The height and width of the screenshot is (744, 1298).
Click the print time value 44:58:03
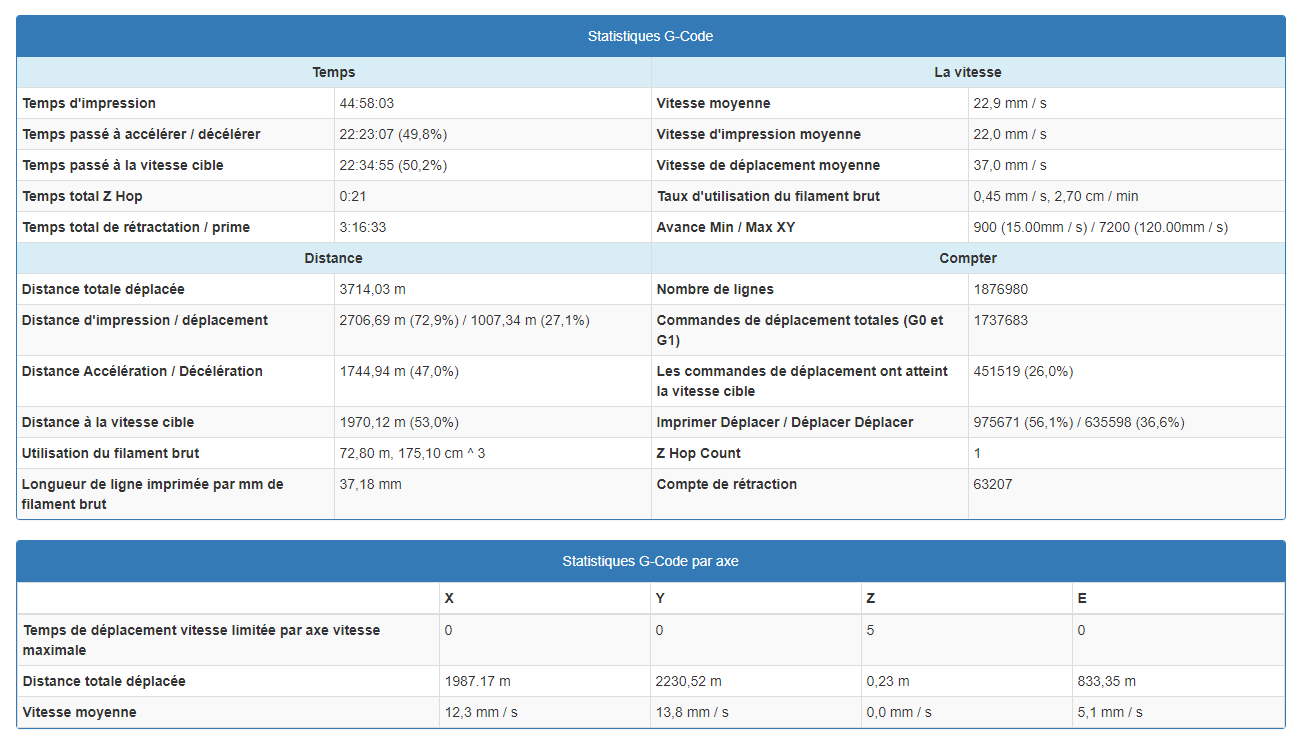point(366,103)
